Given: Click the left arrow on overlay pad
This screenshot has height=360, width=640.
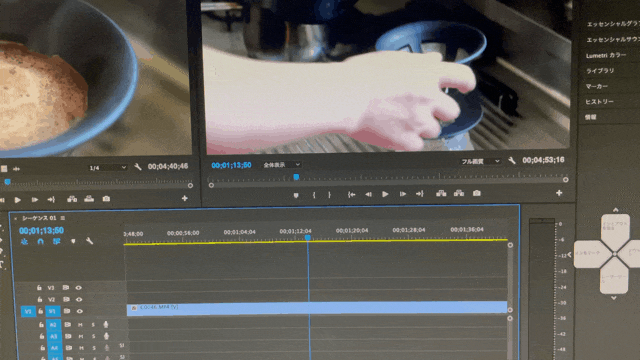Looking at the screenshot, I should (570, 255).
